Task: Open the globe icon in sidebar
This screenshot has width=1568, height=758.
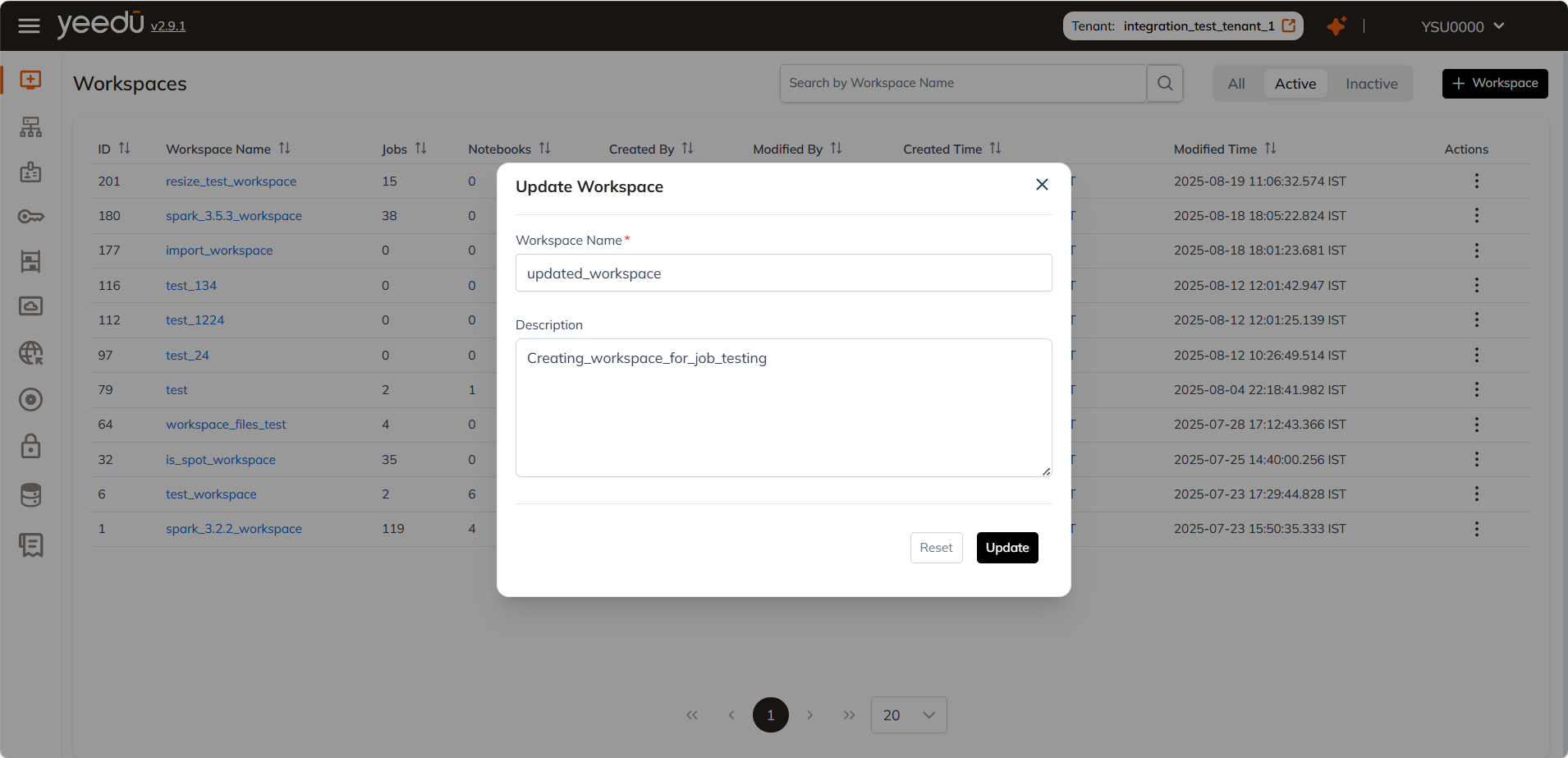Action: tap(30, 353)
